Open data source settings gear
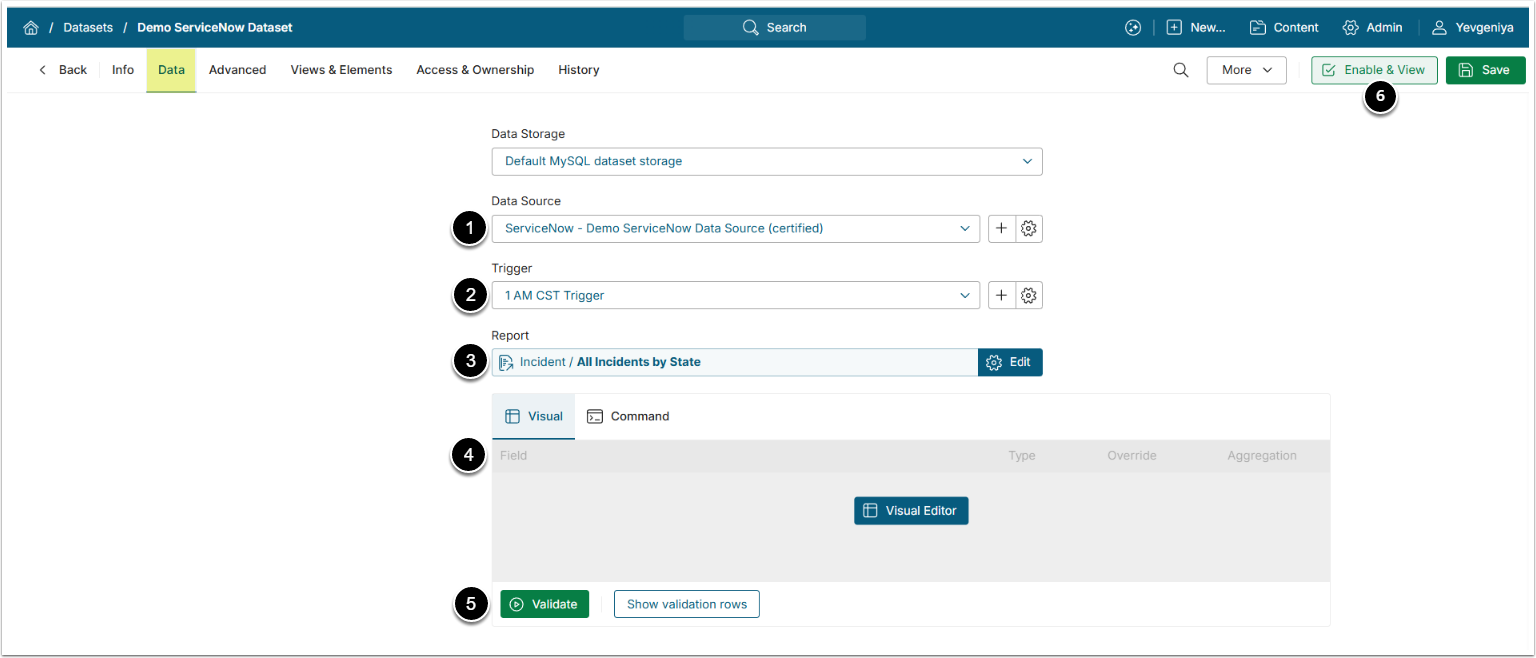1536x658 pixels. [x=1029, y=229]
